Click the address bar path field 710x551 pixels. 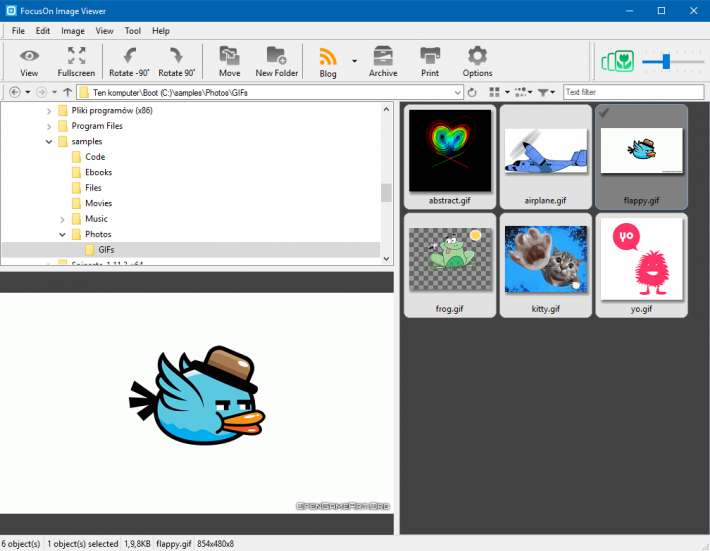coord(270,92)
